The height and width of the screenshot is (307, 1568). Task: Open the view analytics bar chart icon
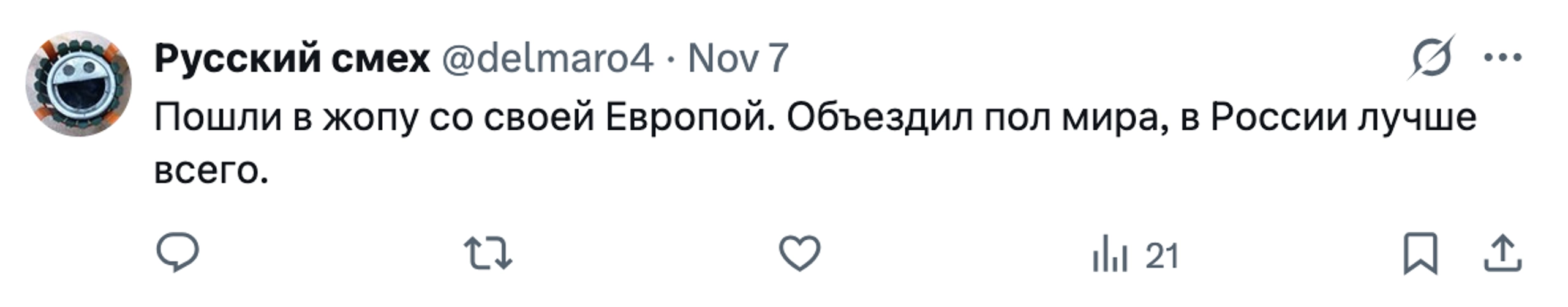[x=1110, y=254]
